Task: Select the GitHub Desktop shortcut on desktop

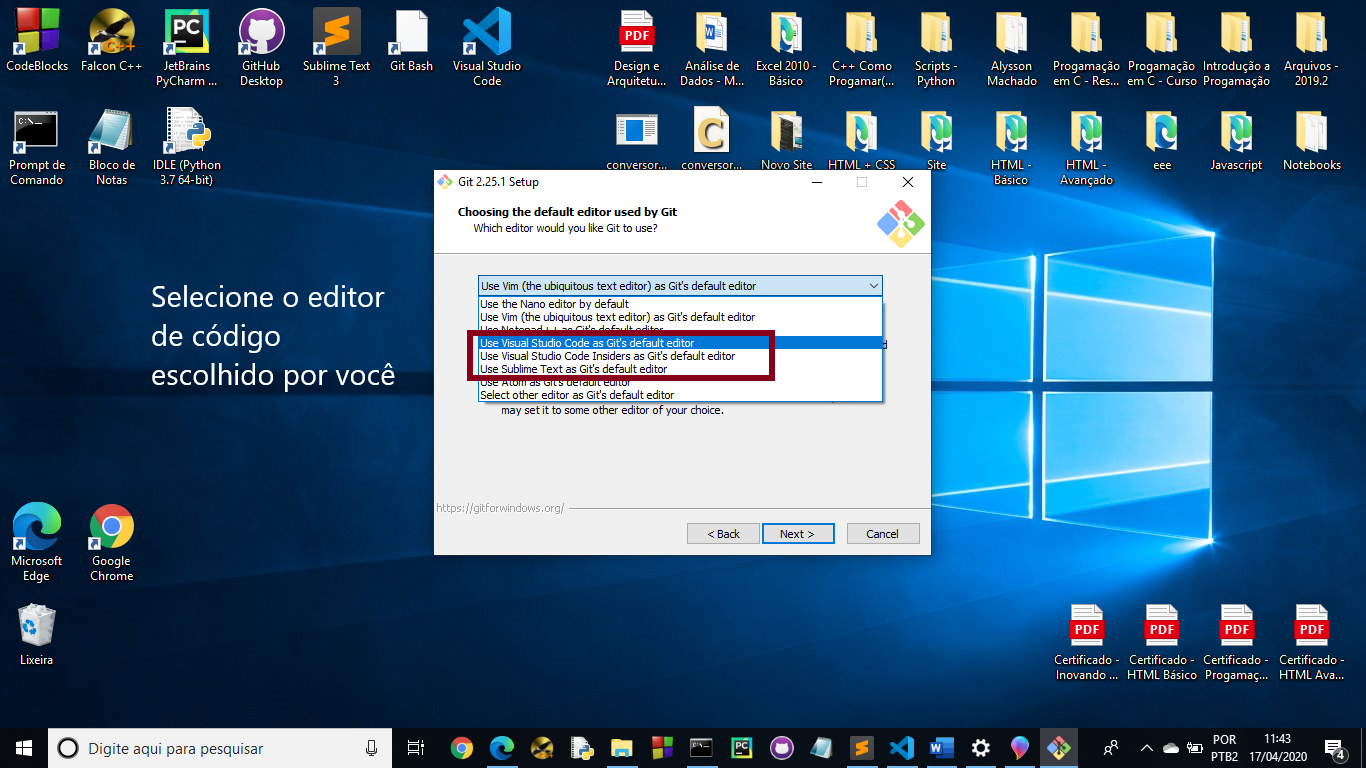Action: pos(261,47)
